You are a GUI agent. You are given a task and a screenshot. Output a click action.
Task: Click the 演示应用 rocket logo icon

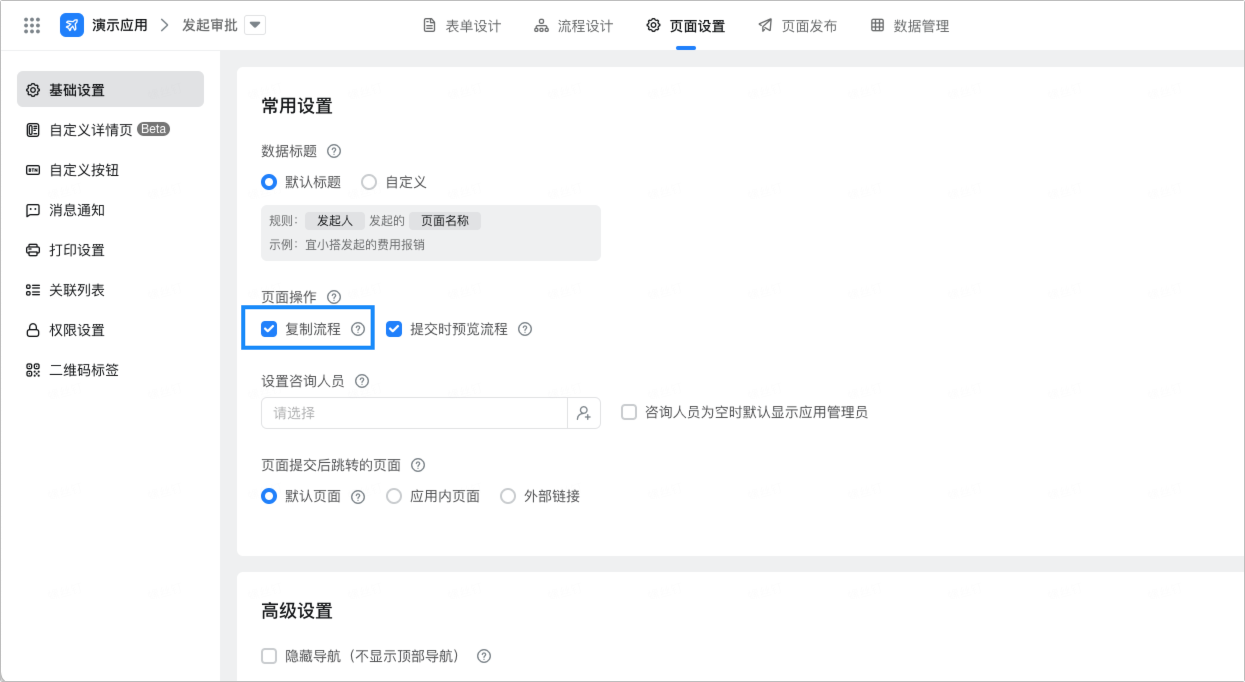click(72, 25)
